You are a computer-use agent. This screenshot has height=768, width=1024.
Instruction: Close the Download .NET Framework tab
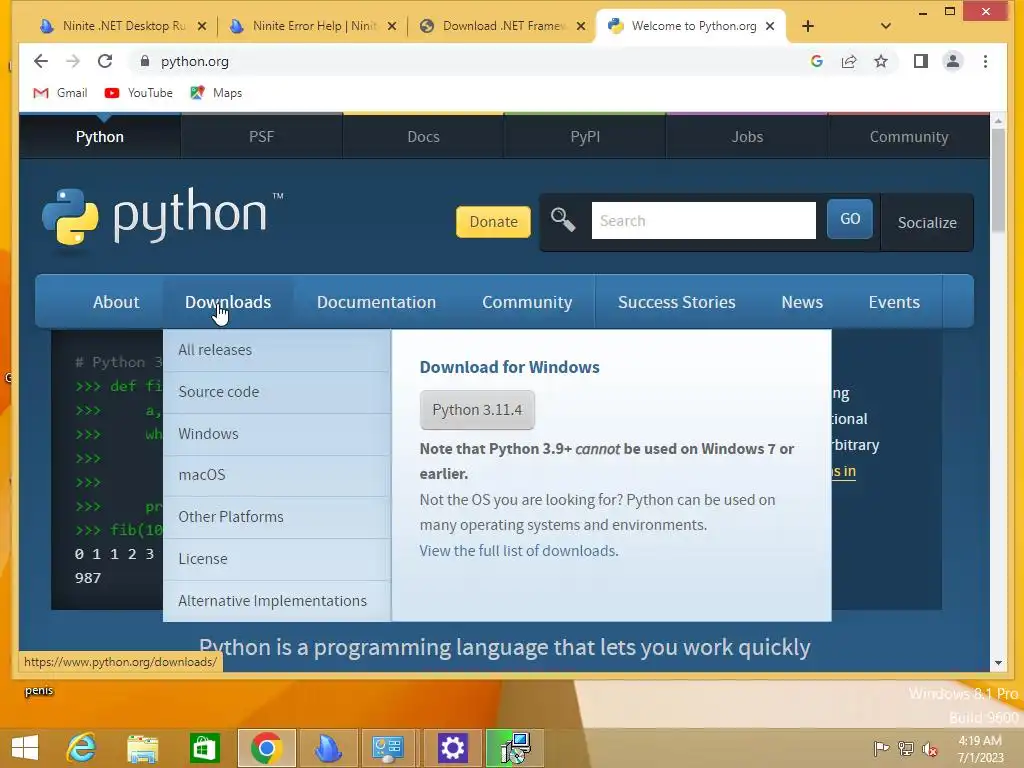coord(581,26)
